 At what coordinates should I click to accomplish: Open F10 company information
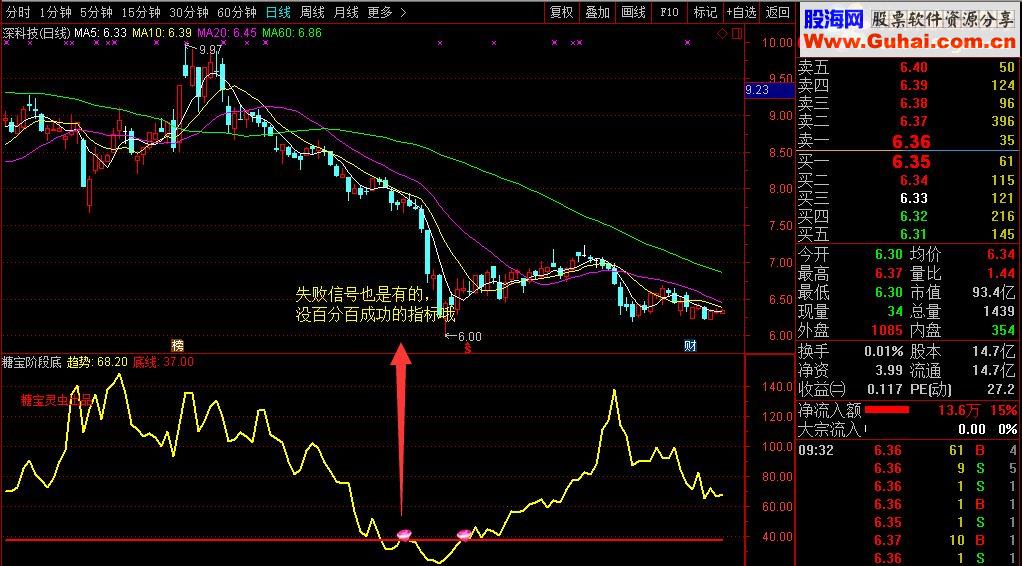click(x=669, y=12)
